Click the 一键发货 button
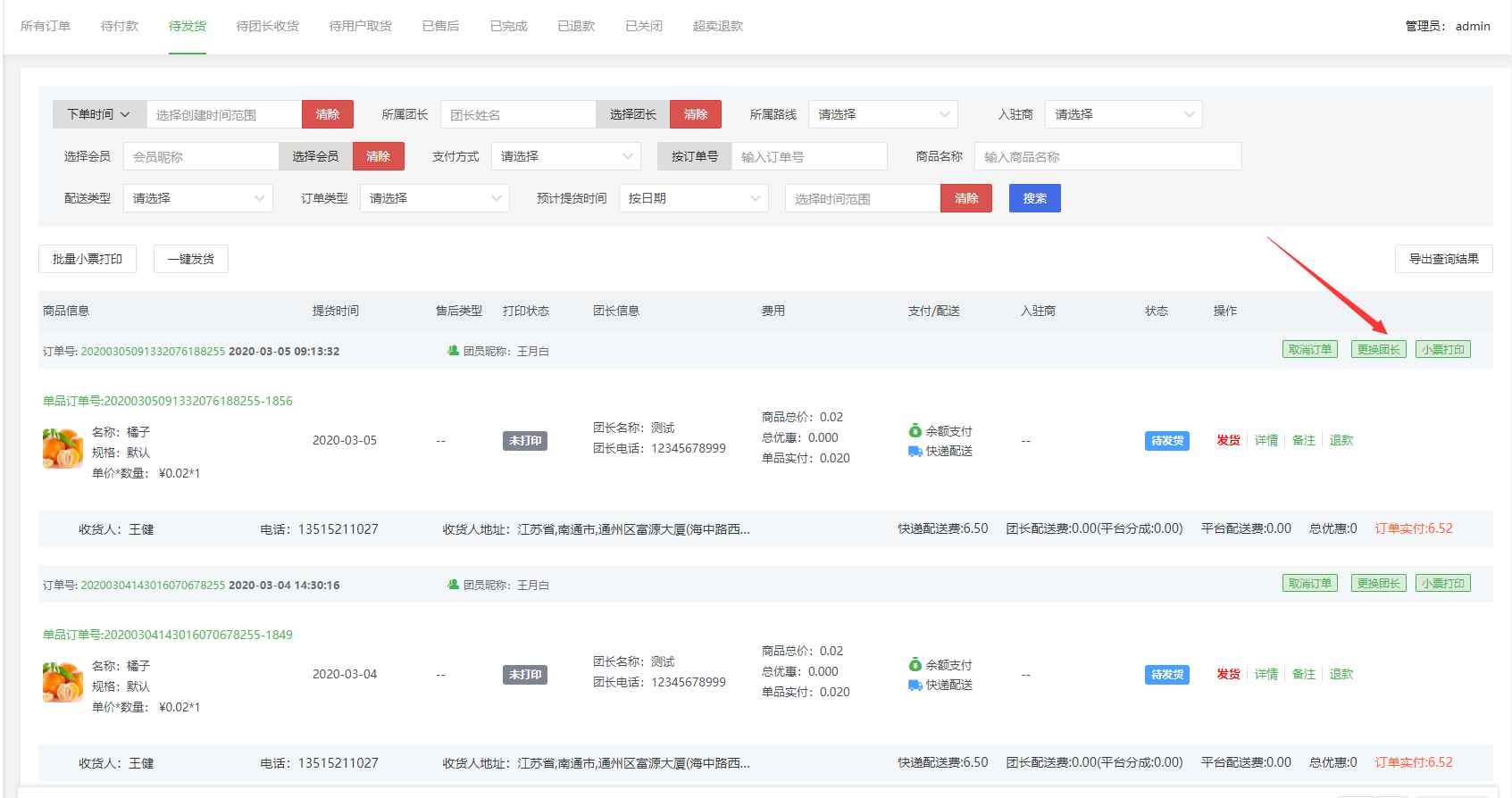This screenshot has height=798, width=1512. coord(191,259)
